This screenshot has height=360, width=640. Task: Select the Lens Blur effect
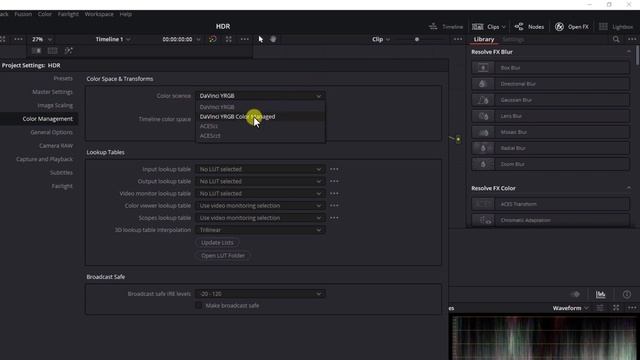pyautogui.click(x=550, y=116)
